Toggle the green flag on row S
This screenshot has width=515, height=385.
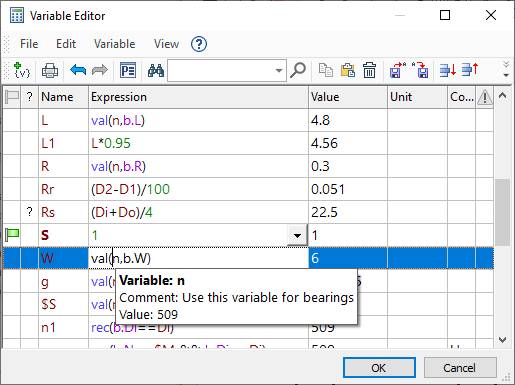12,235
